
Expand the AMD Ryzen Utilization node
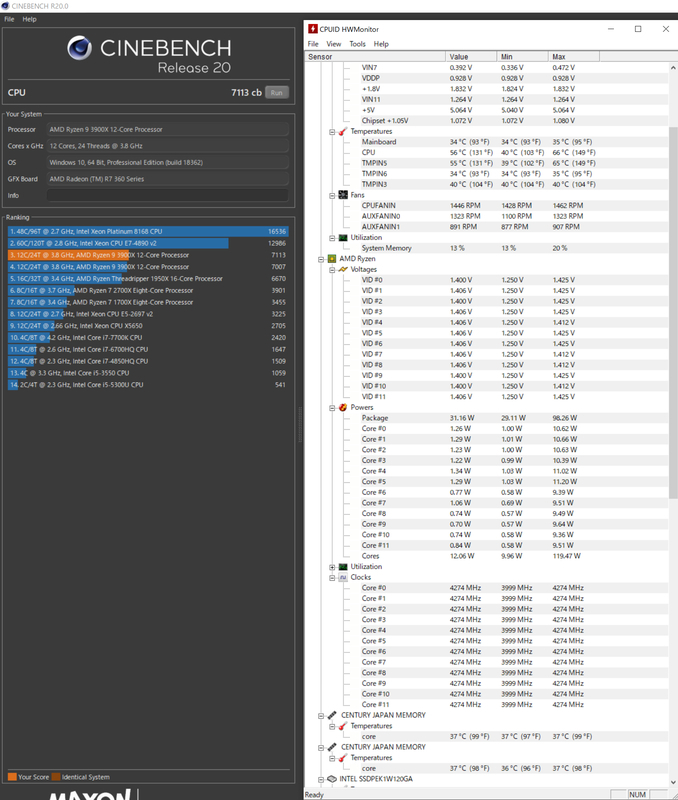332,567
